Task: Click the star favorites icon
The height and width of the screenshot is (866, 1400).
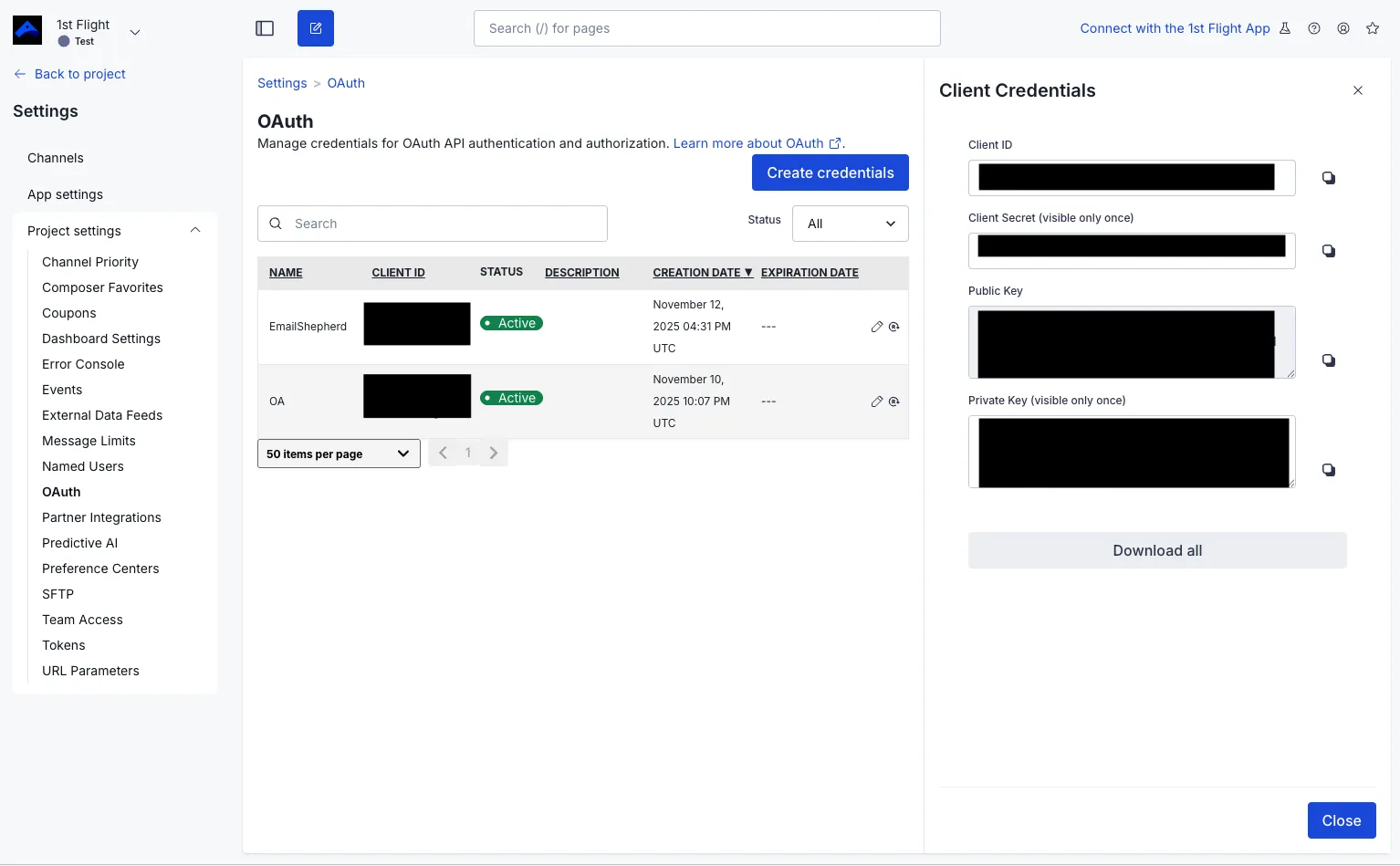Action: (x=1373, y=28)
